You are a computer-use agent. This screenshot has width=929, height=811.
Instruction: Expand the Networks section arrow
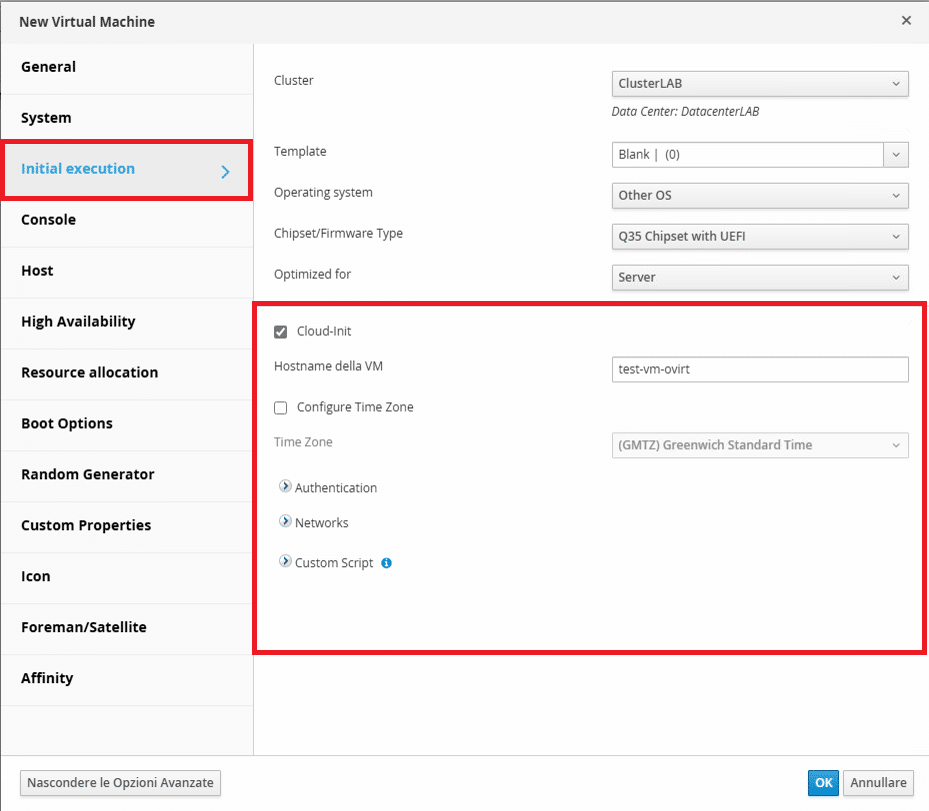[285, 521]
